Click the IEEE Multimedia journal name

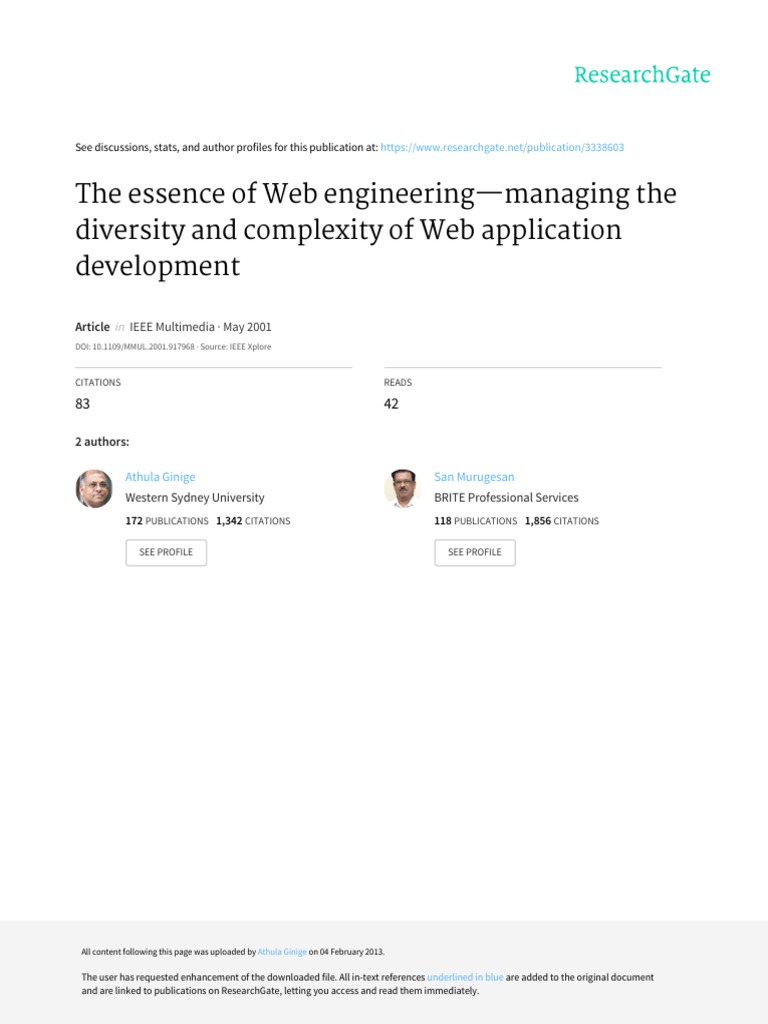point(172,327)
